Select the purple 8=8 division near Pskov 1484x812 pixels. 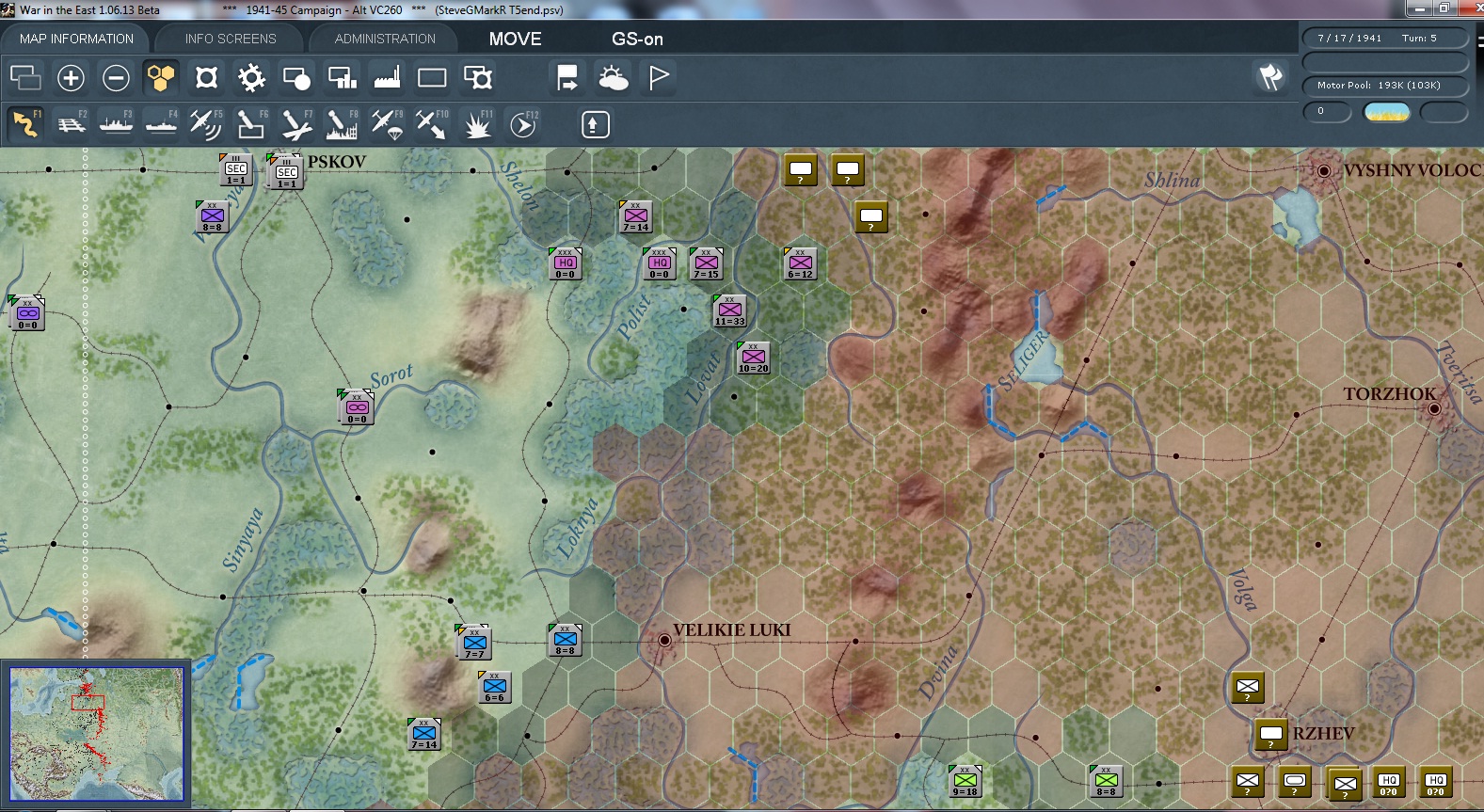point(212,216)
